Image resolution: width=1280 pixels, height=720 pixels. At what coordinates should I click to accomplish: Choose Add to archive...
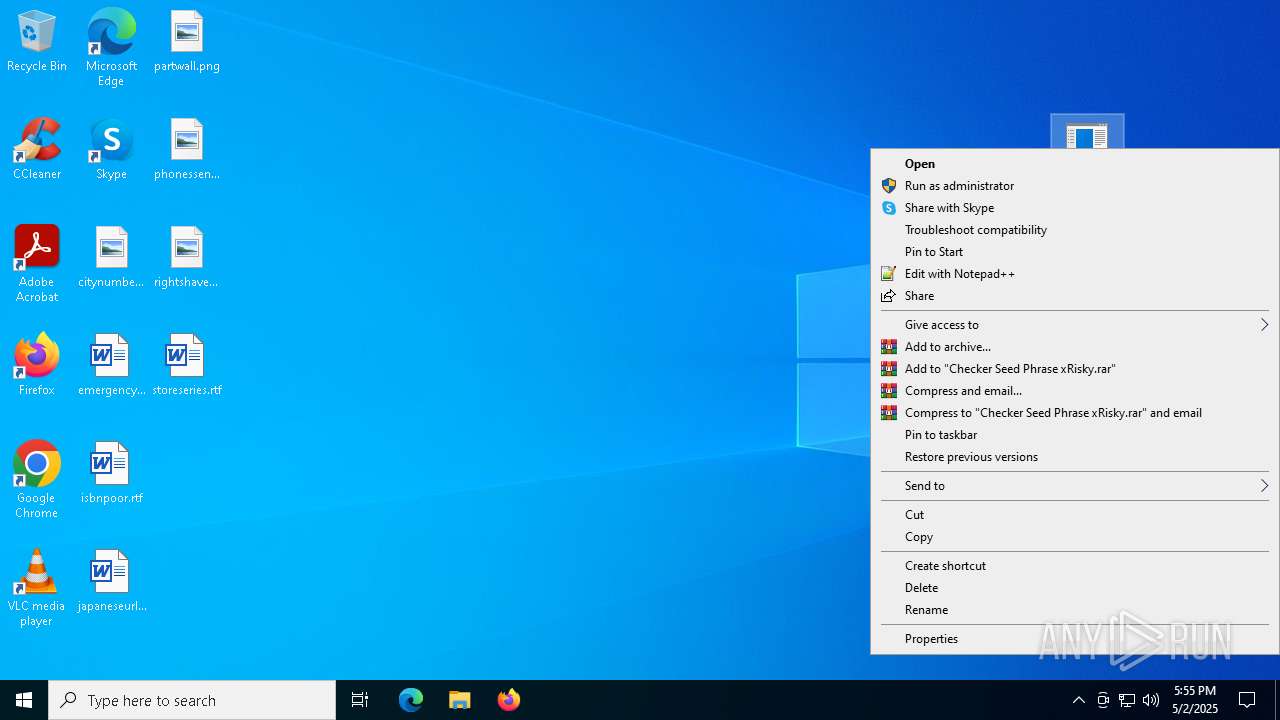1075,347
